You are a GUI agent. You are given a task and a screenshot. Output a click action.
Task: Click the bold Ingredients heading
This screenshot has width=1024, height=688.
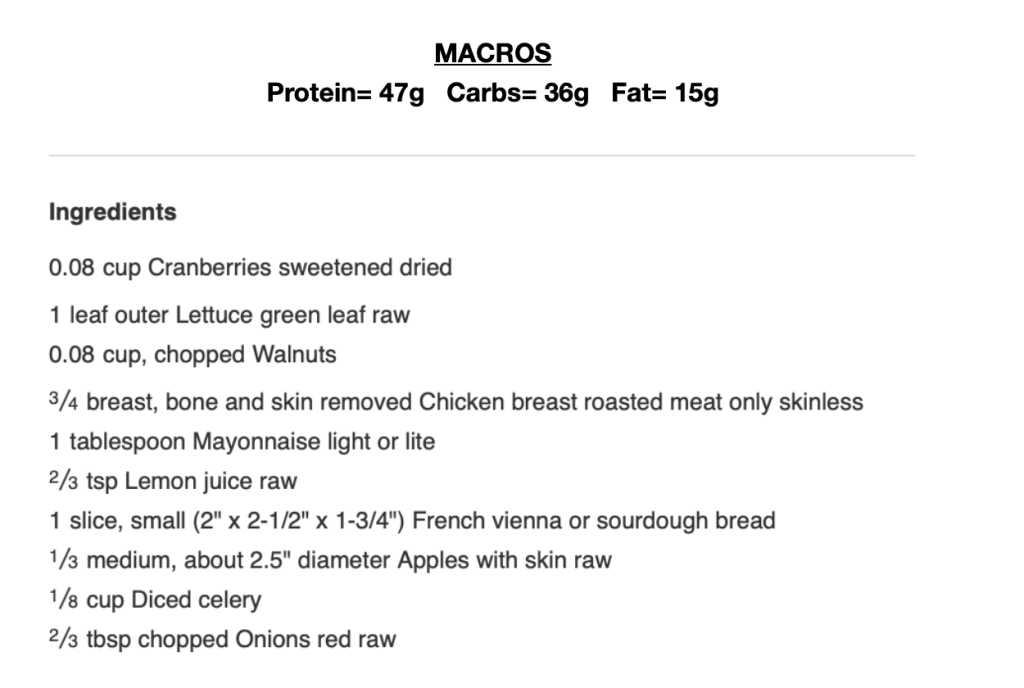[112, 212]
